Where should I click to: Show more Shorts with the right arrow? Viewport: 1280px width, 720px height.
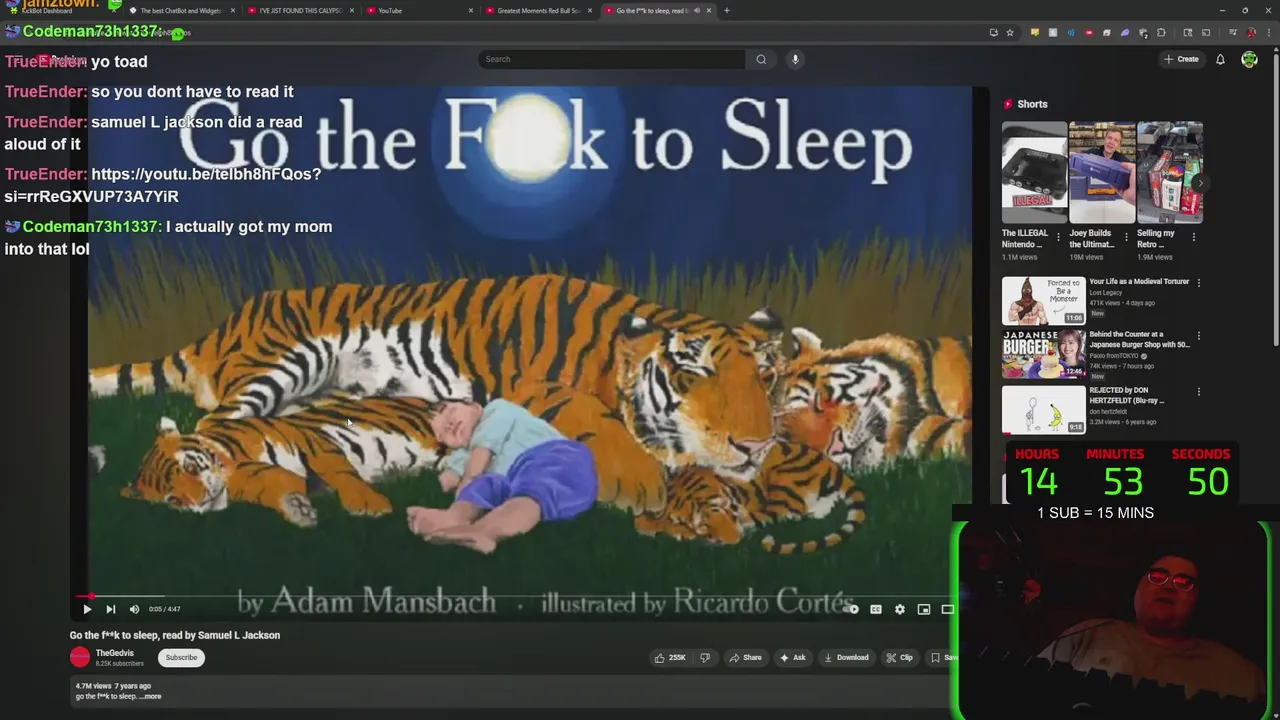click(1200, 183)
